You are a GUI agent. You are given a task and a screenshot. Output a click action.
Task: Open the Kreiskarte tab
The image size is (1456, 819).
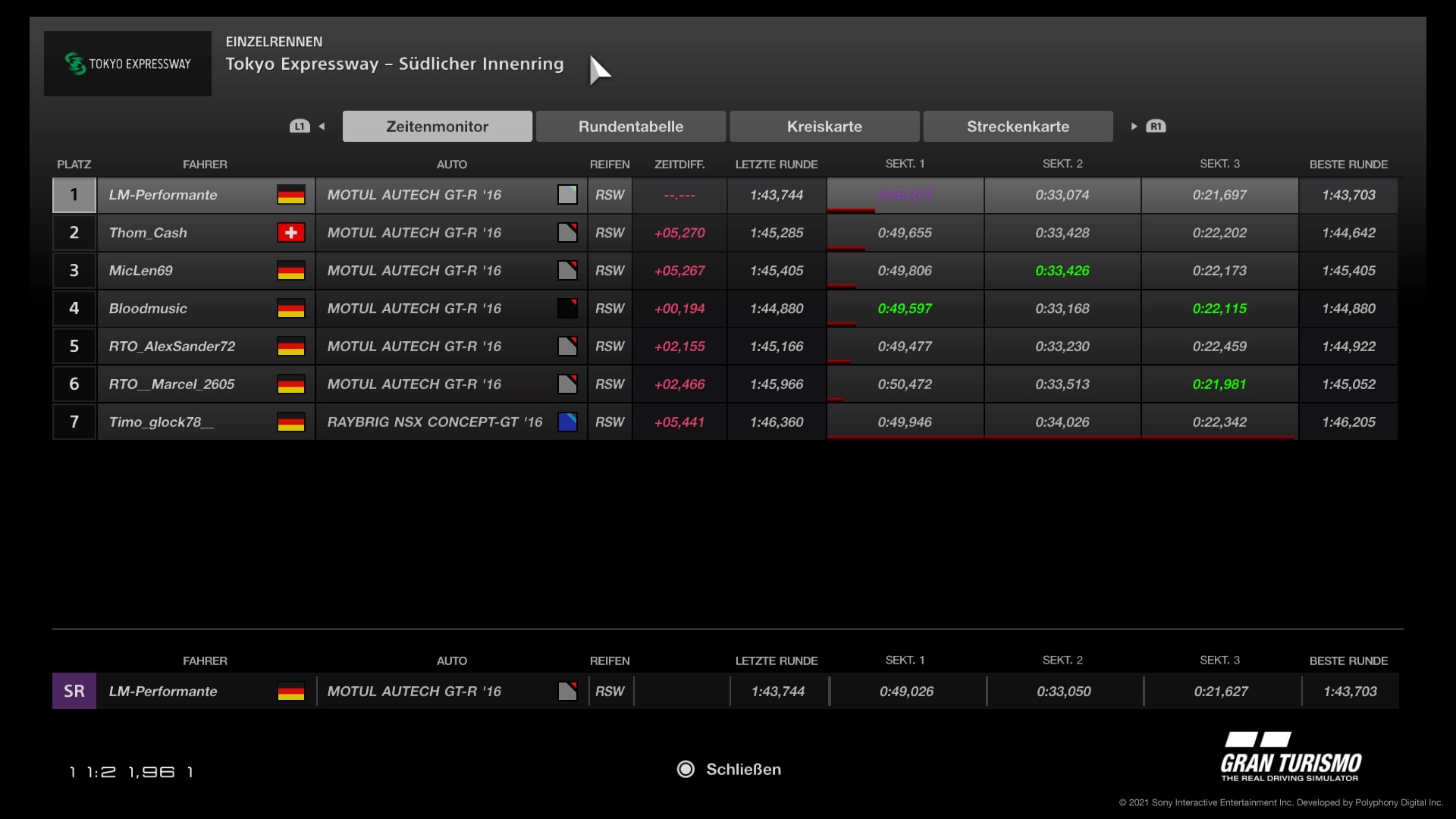(x=824, y=127)
